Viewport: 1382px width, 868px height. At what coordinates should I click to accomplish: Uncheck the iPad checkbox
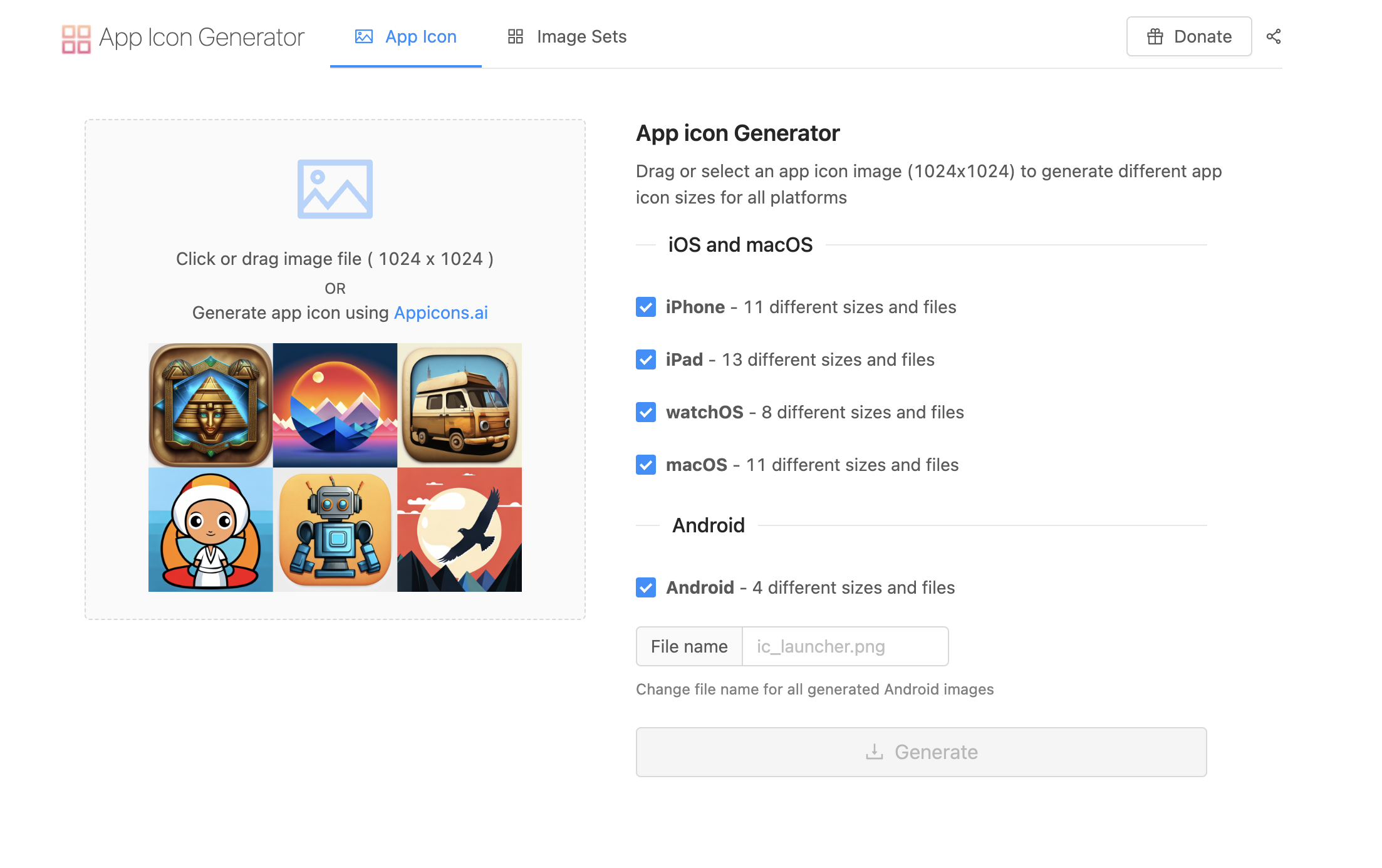(646, 359)
